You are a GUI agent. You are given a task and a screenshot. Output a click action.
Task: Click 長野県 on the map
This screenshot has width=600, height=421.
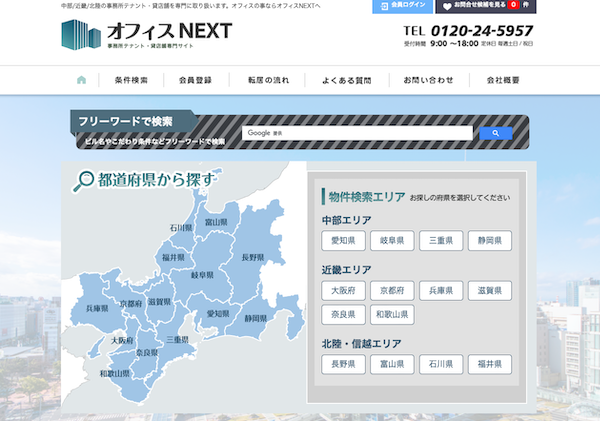click(x=252, y=258)
